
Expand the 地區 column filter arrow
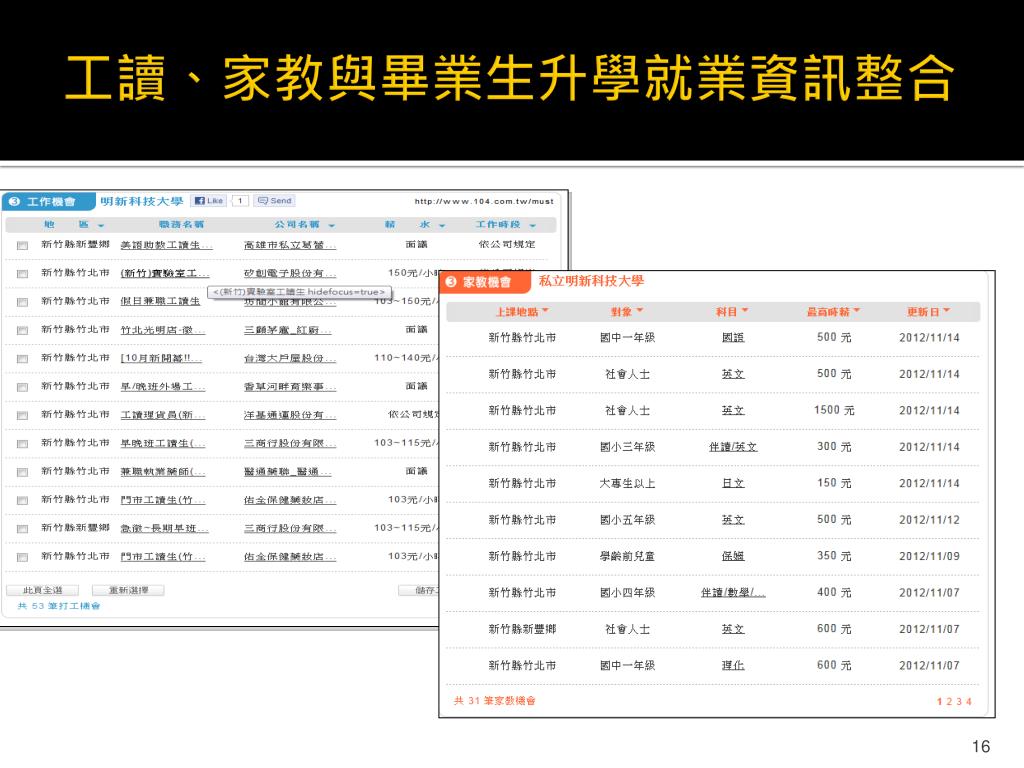point(101,225)
